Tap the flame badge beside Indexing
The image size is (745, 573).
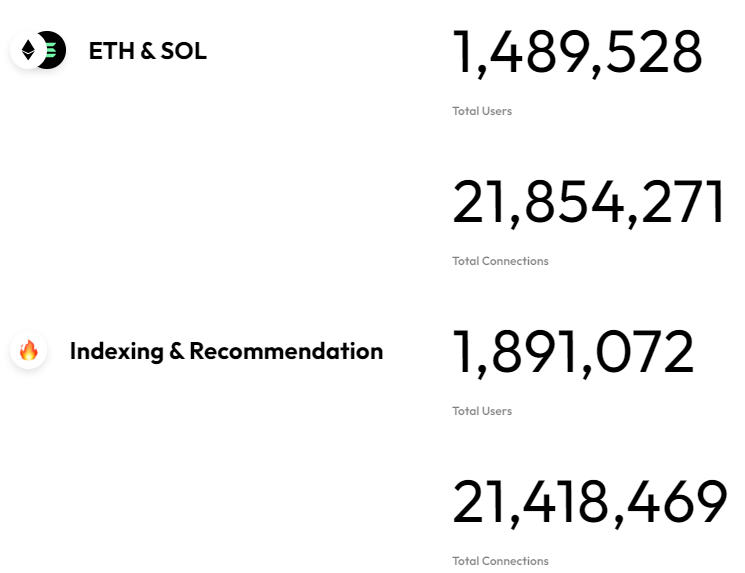coord(28,351)
